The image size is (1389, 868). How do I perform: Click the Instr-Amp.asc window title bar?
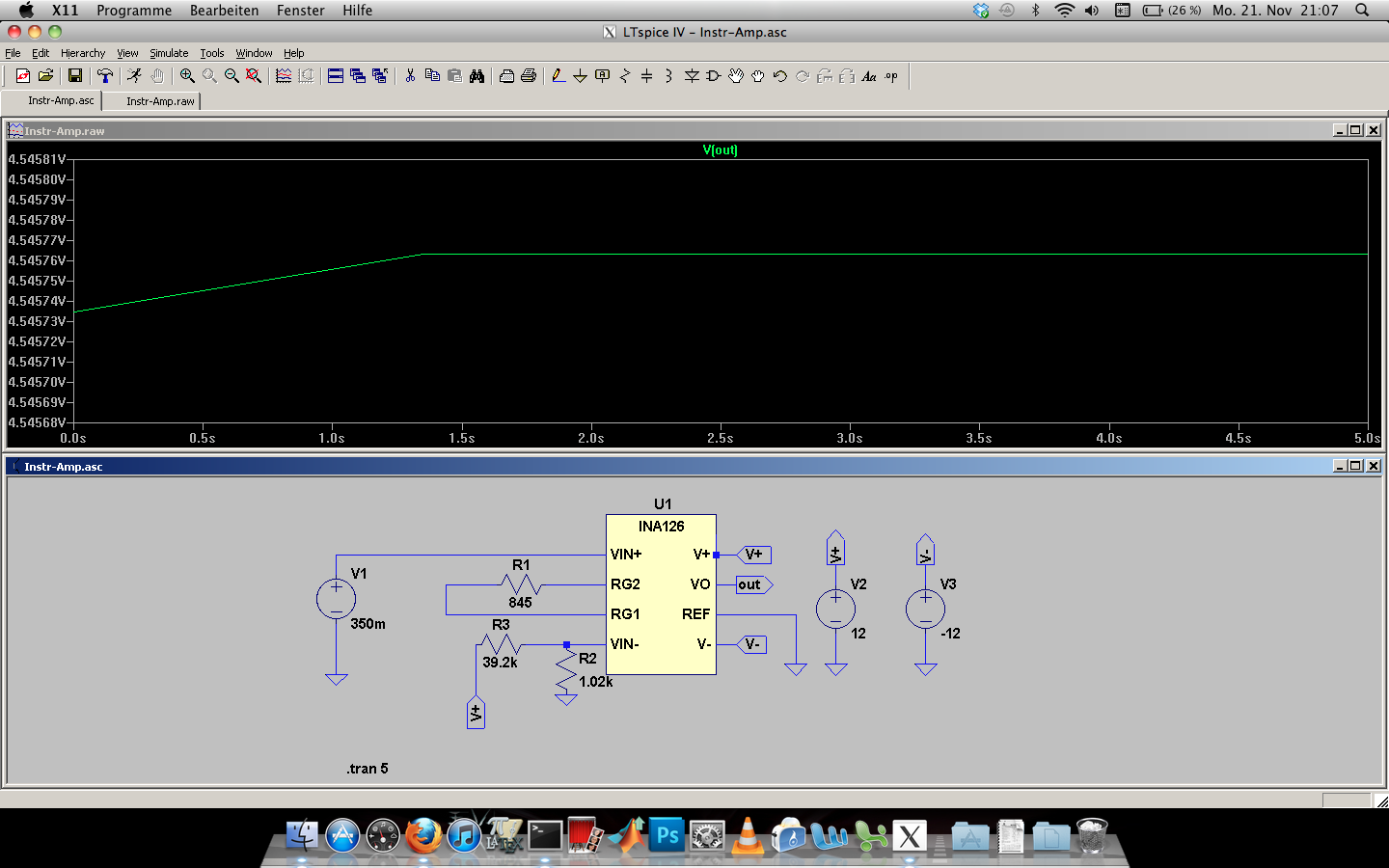tap(694, 466)
